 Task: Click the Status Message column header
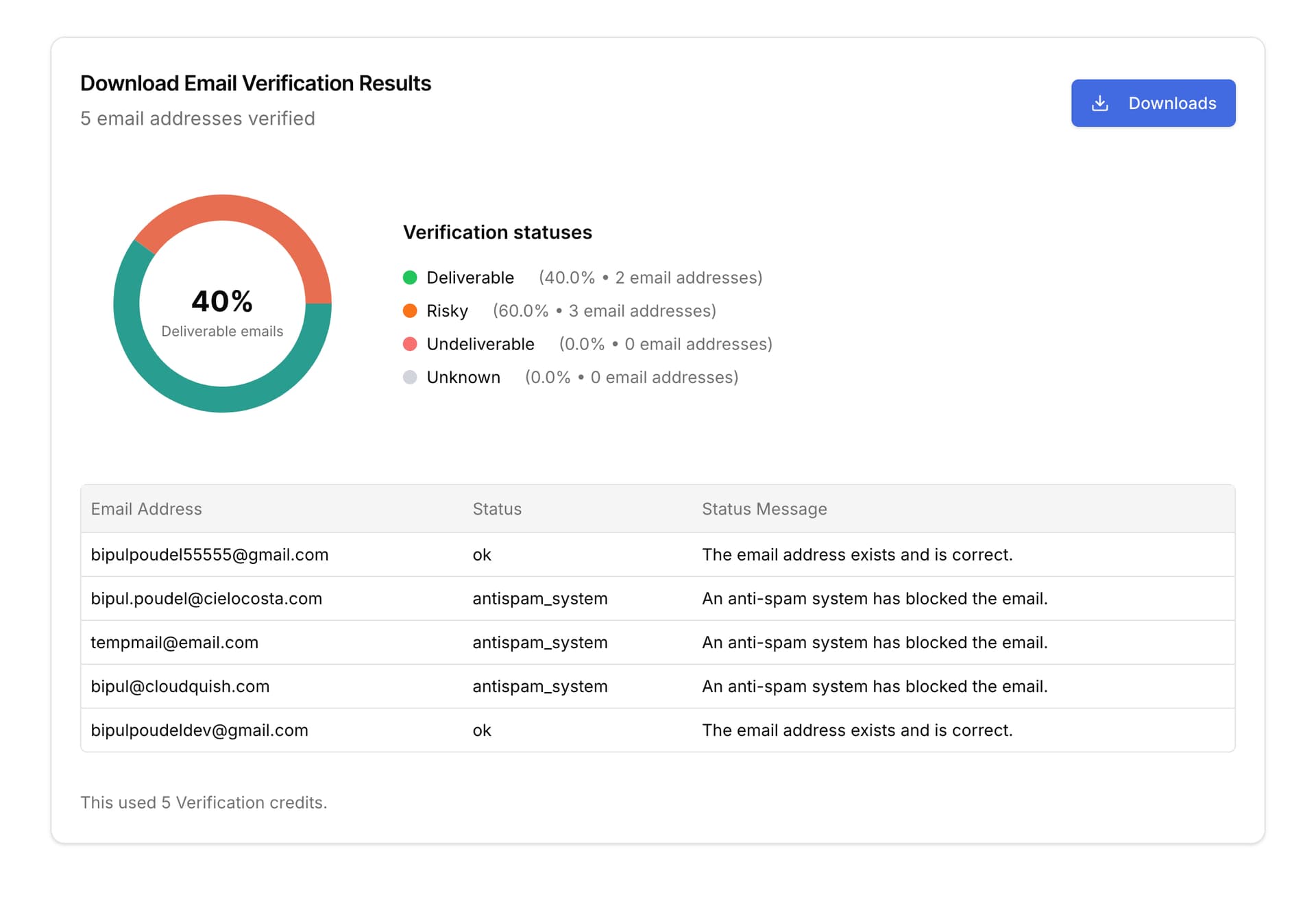coord(764,509)
